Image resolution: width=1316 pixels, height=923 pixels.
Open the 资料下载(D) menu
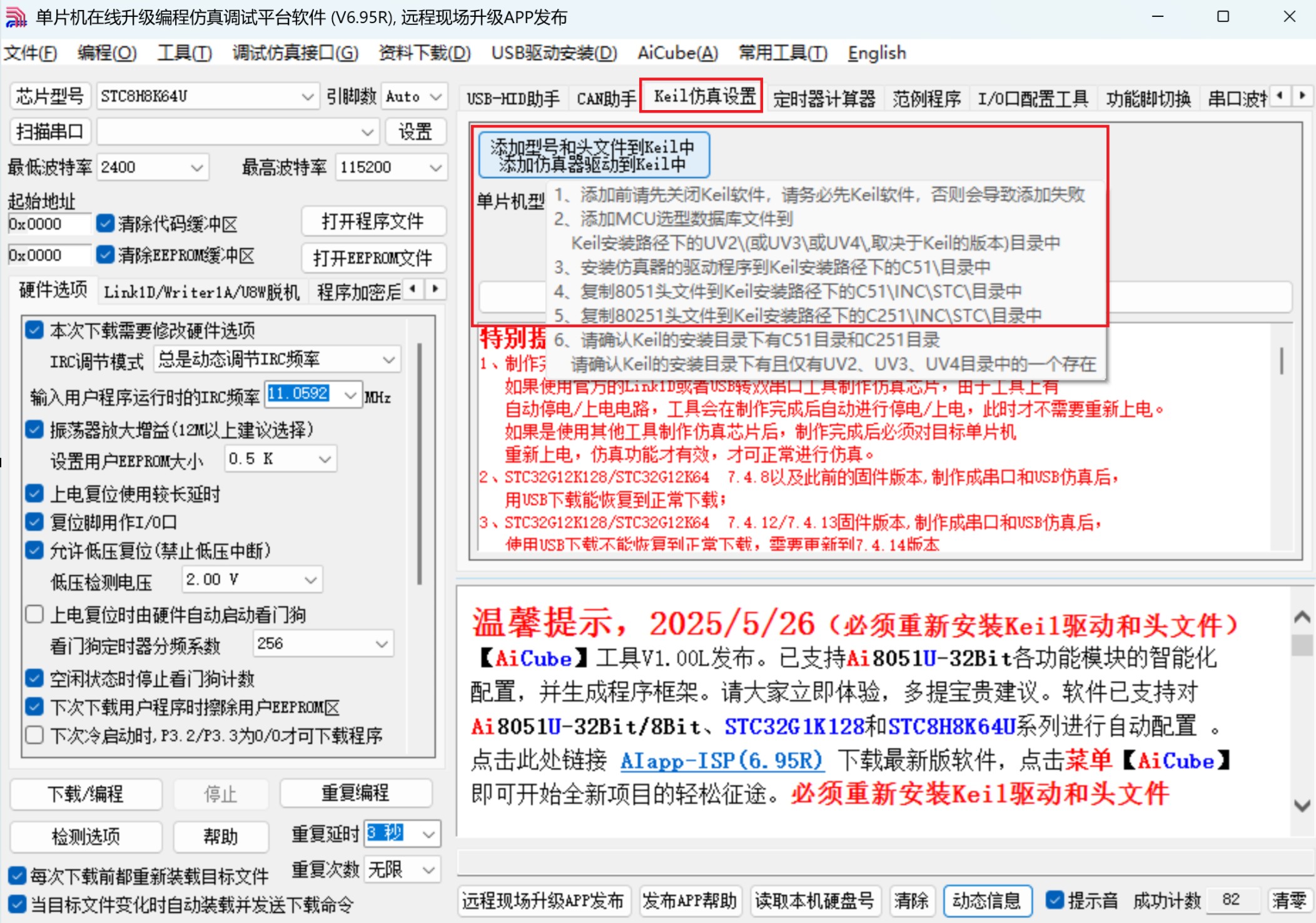coord(425,53)
